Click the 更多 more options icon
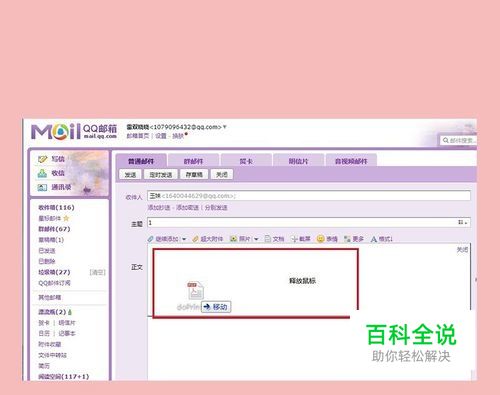 [347, 239]
